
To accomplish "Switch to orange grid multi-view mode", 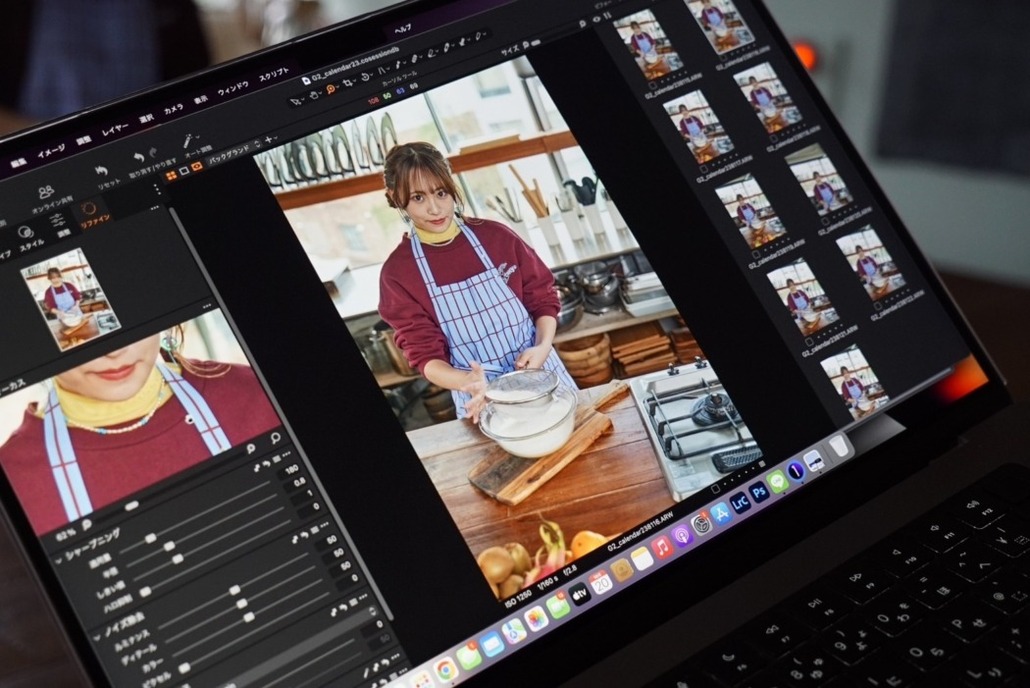I will [171, 175].
